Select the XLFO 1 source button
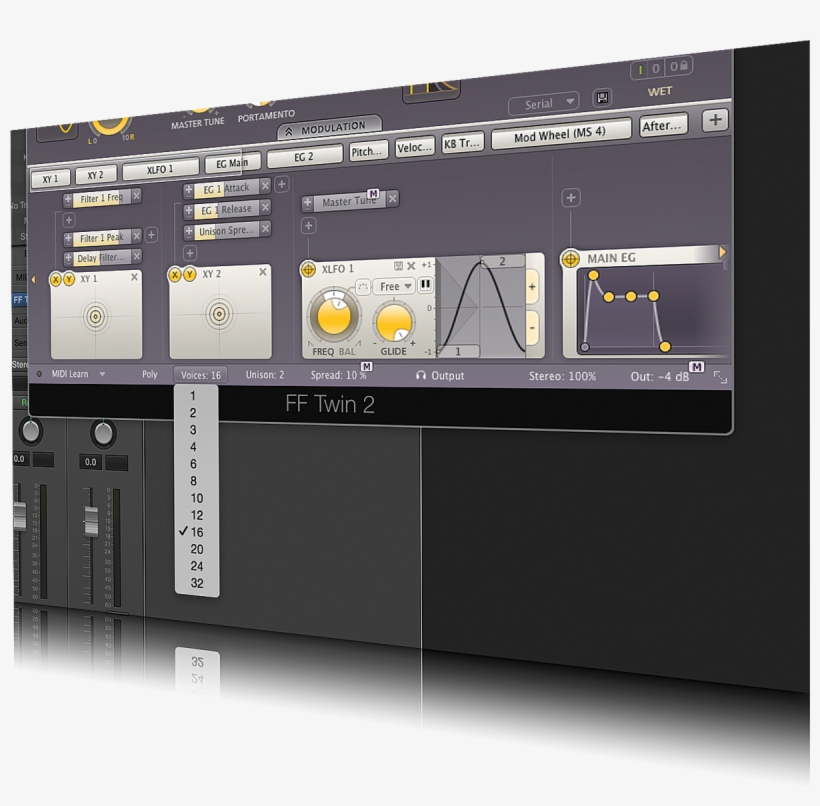The image size is (820, 806). tap(160, 169)
